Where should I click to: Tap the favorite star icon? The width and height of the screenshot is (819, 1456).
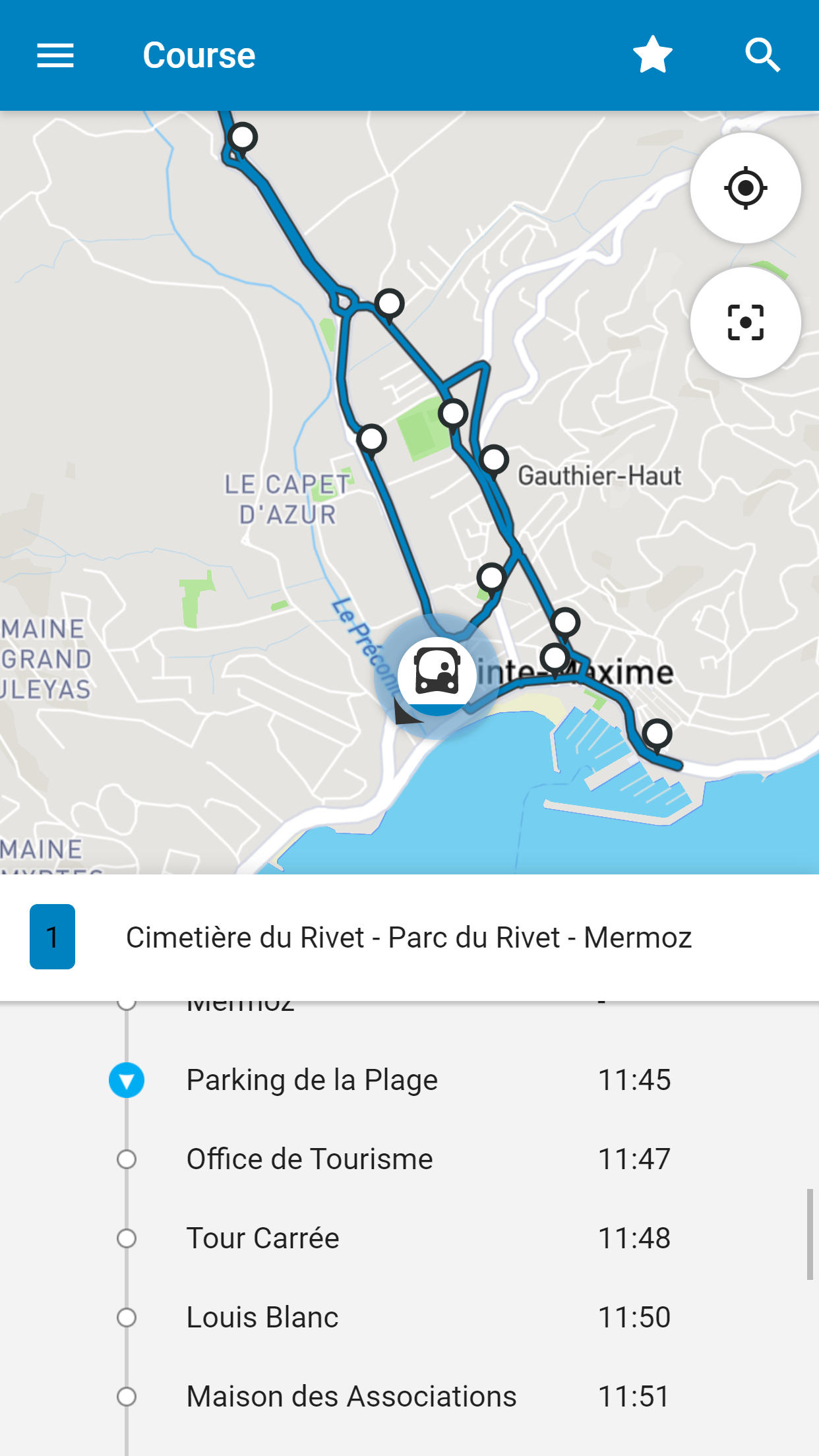pyautogui.click(x=652, y=55)
